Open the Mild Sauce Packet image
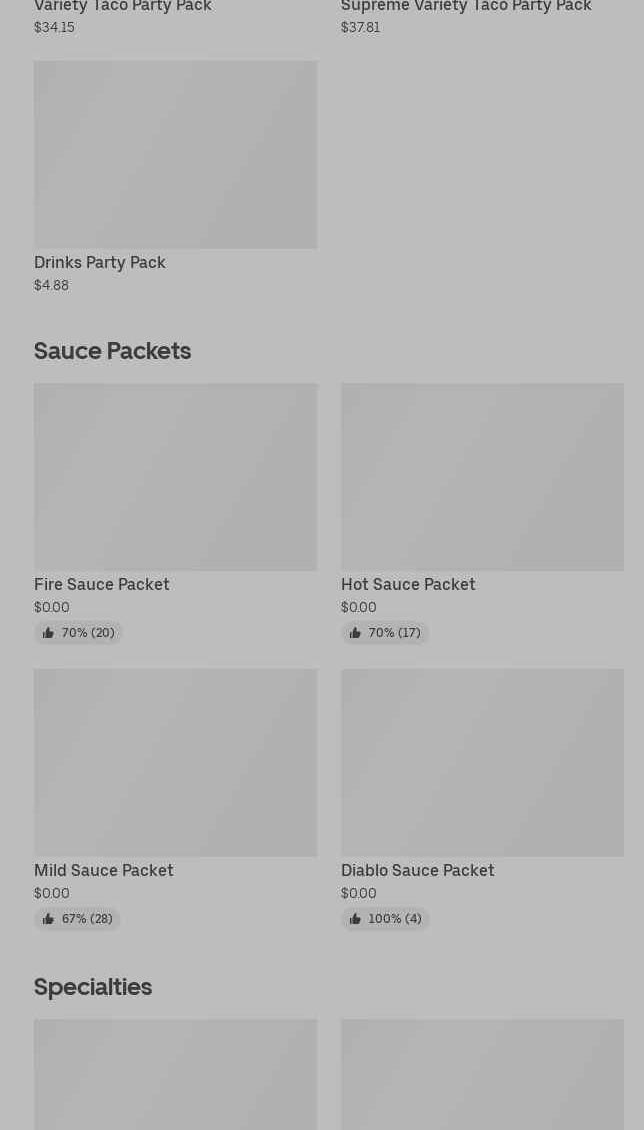644x1130 pixels. pos(175,763)
